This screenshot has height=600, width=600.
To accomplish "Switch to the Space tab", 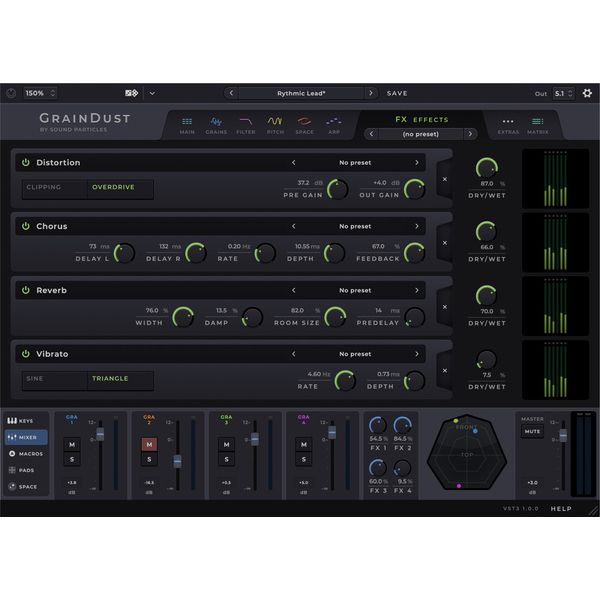I will [x=305, y=126].
